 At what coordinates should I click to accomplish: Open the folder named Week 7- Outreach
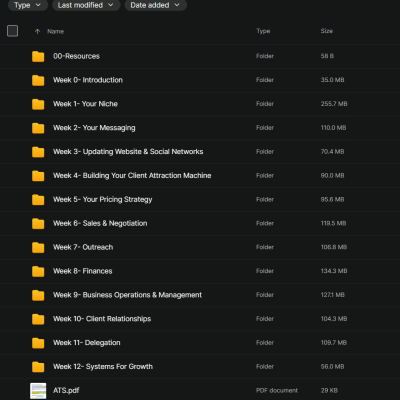83,247
